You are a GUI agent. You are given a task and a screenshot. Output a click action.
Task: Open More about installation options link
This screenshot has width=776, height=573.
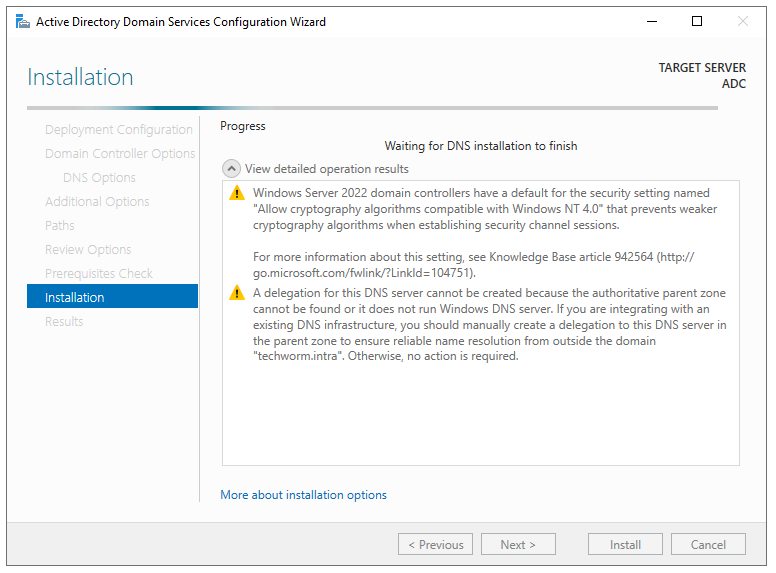click(x=303, y=495)
